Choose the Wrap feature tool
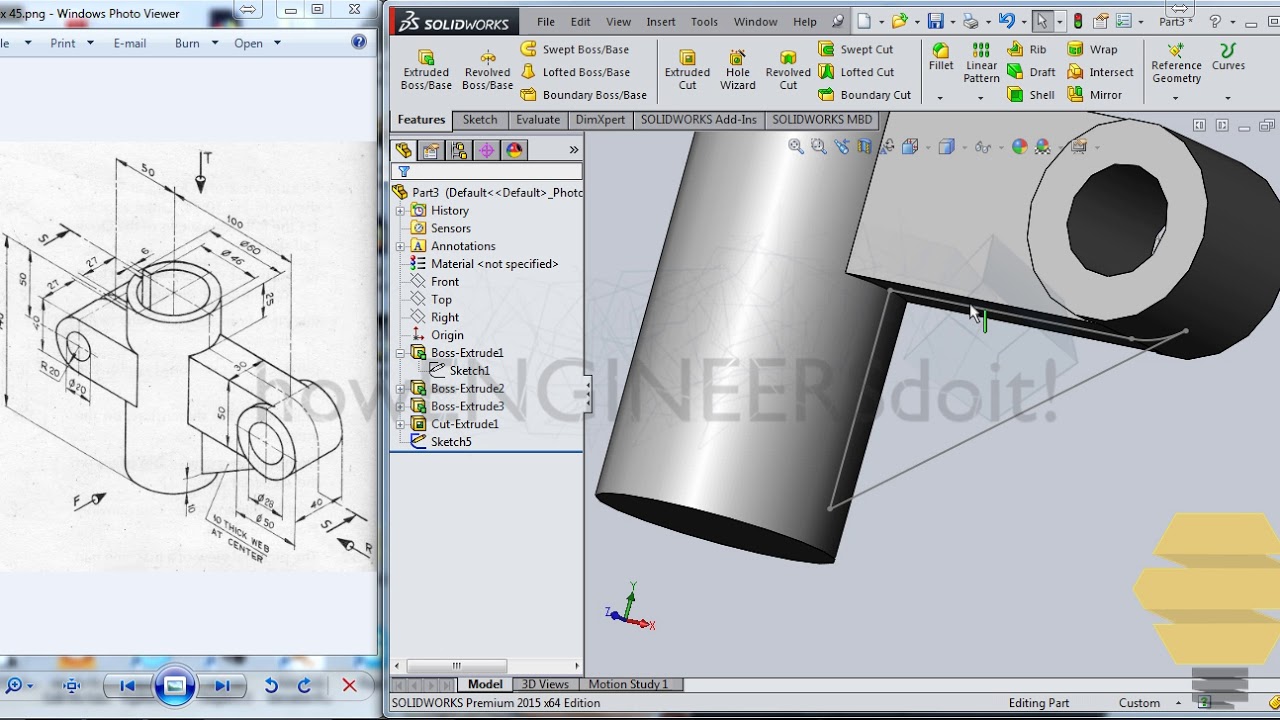1280x720 pixels. (1092, 49)
